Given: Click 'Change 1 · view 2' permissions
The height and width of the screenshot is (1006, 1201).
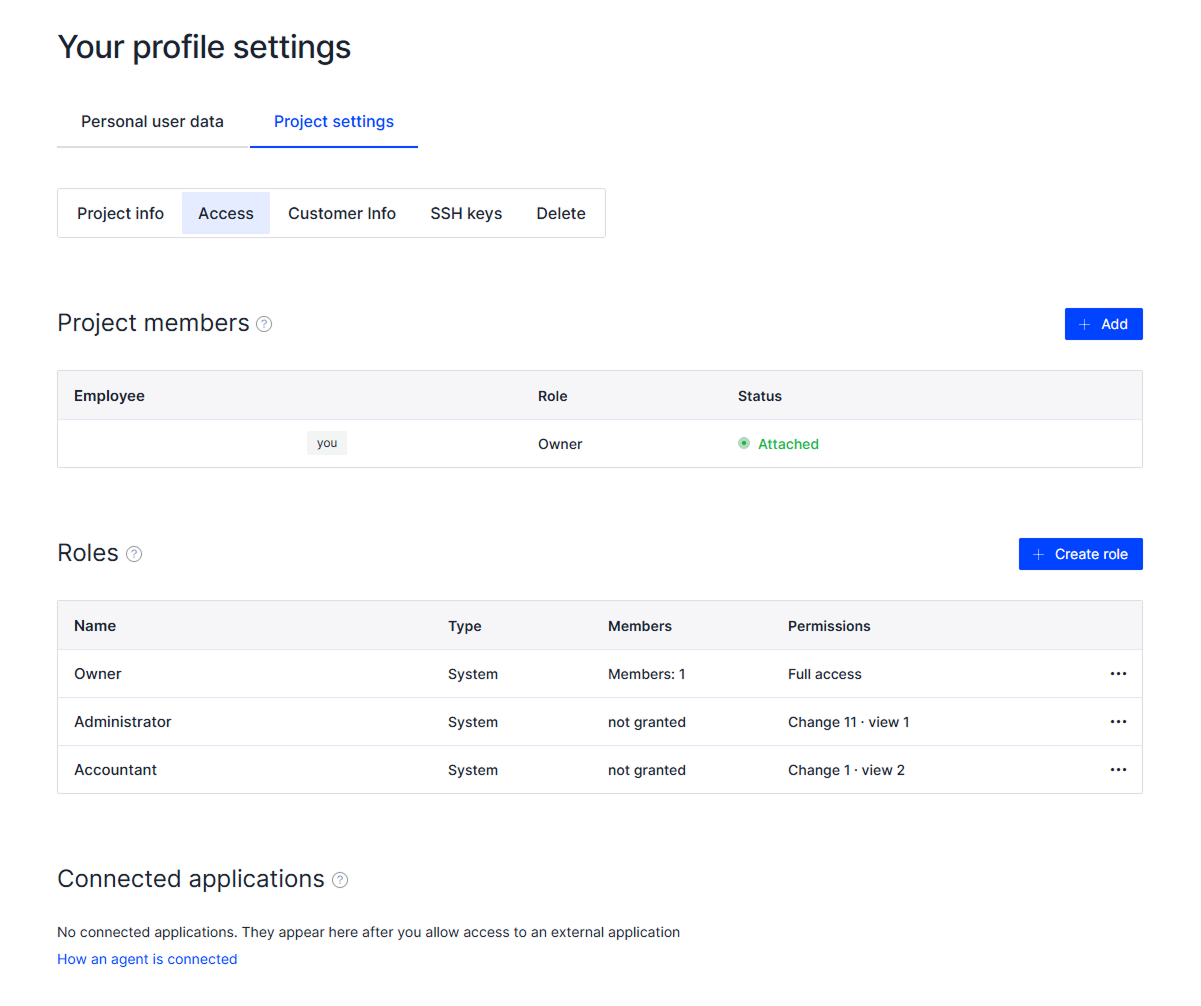Looking at the screenshot, I should (x=846, y=770).
